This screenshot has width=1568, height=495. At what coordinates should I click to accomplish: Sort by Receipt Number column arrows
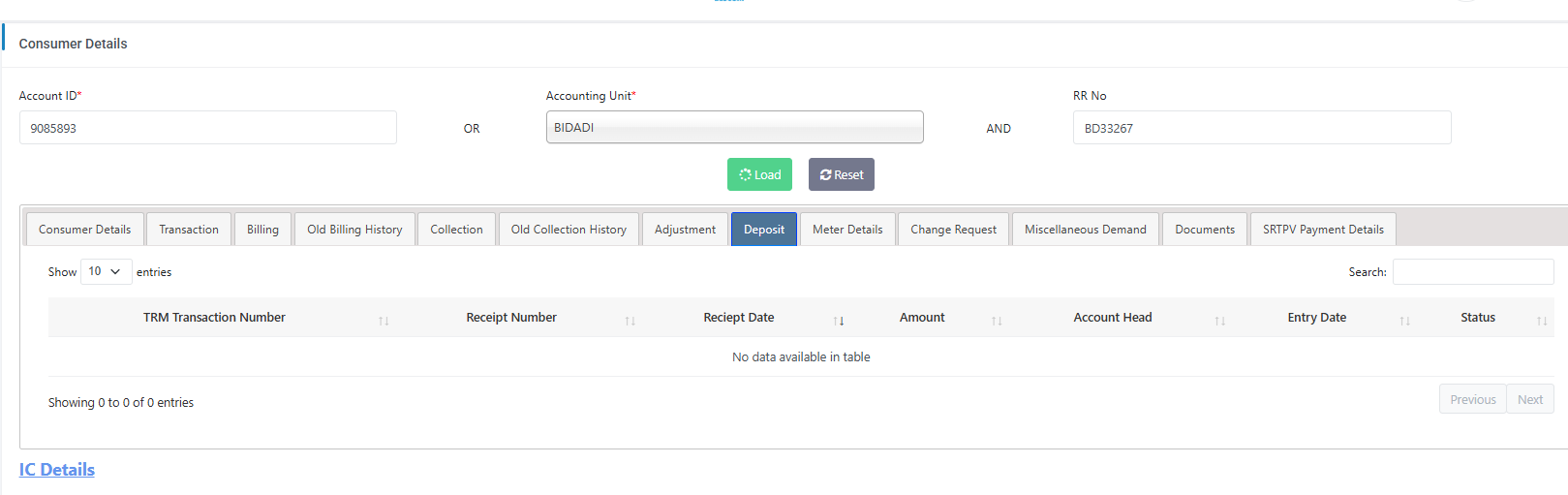coord(630,321)
